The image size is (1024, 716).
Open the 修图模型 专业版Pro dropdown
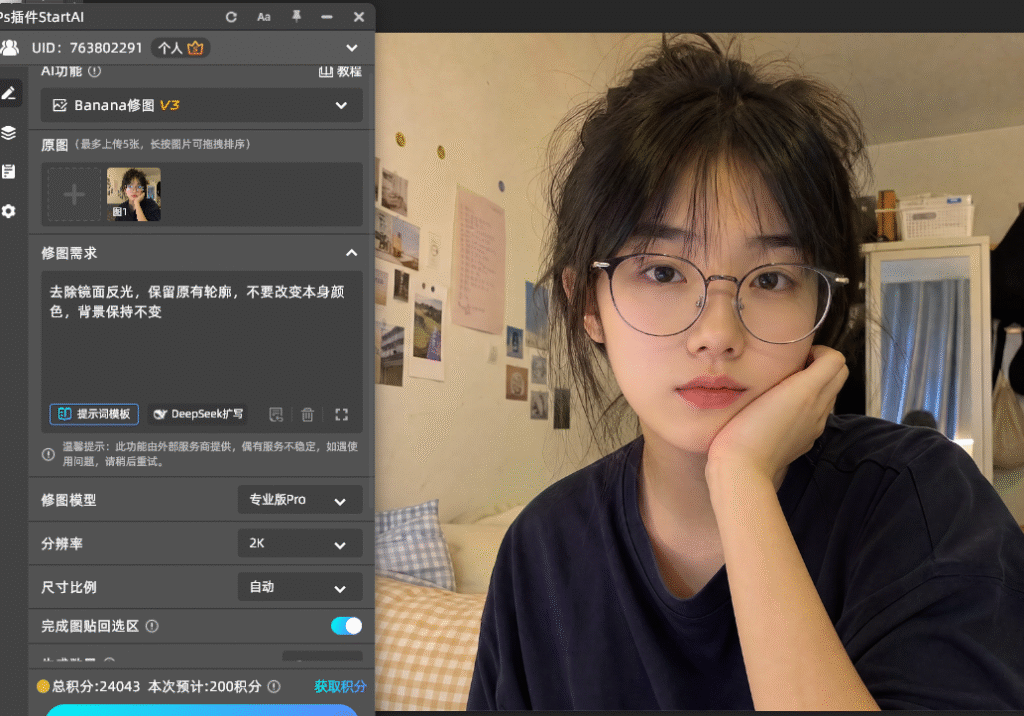300,500
